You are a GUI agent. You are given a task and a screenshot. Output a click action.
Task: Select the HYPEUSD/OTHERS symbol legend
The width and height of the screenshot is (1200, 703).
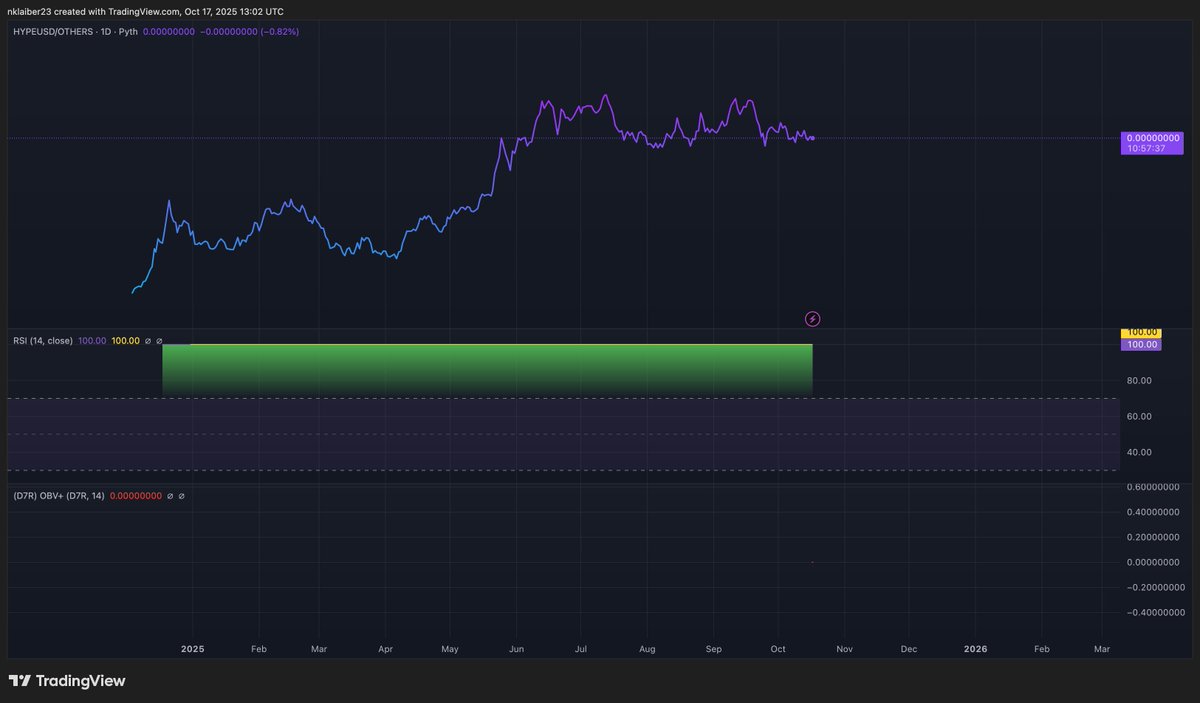(75, 32)
